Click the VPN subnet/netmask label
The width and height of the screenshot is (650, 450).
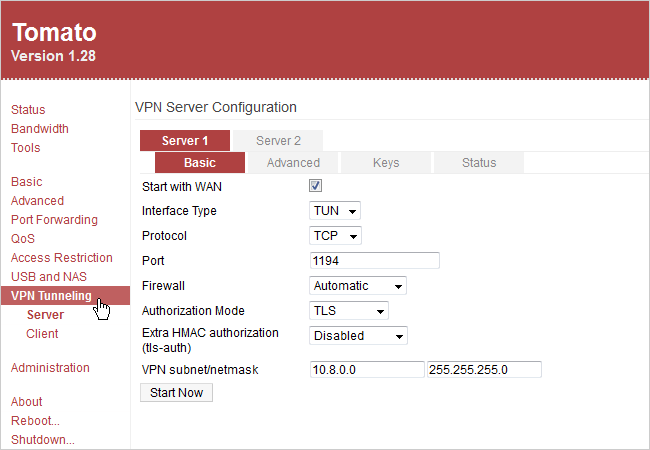tap(200, 370)
